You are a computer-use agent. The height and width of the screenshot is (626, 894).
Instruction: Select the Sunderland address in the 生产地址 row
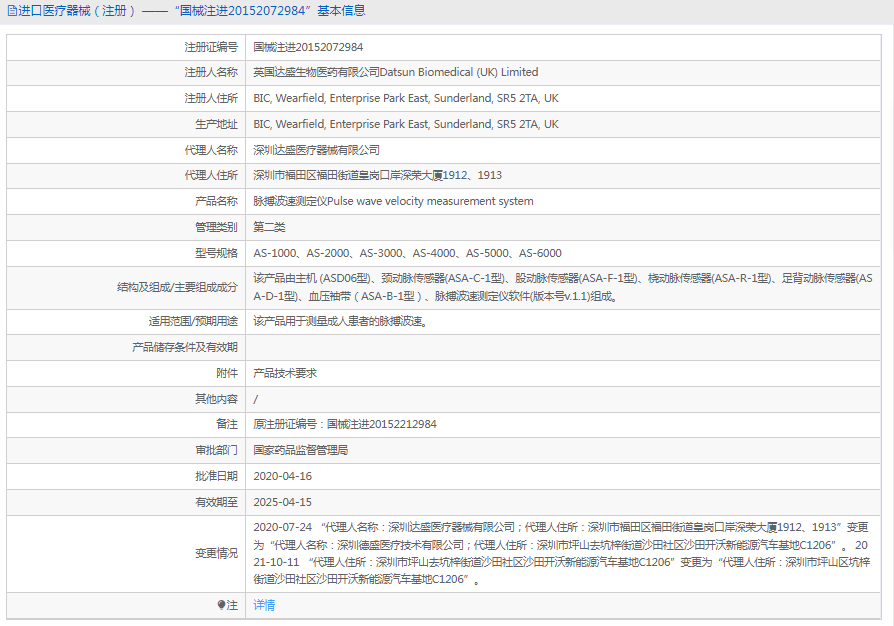[x=406, y=124]
